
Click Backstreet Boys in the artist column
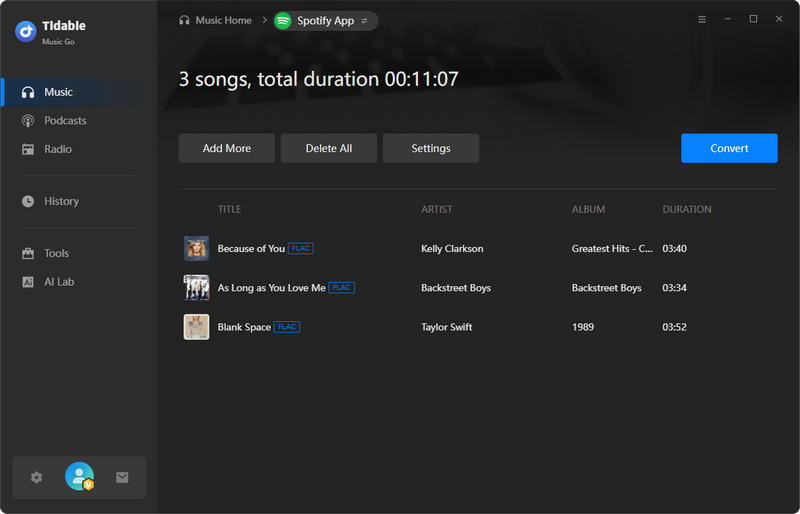(456, 288)
